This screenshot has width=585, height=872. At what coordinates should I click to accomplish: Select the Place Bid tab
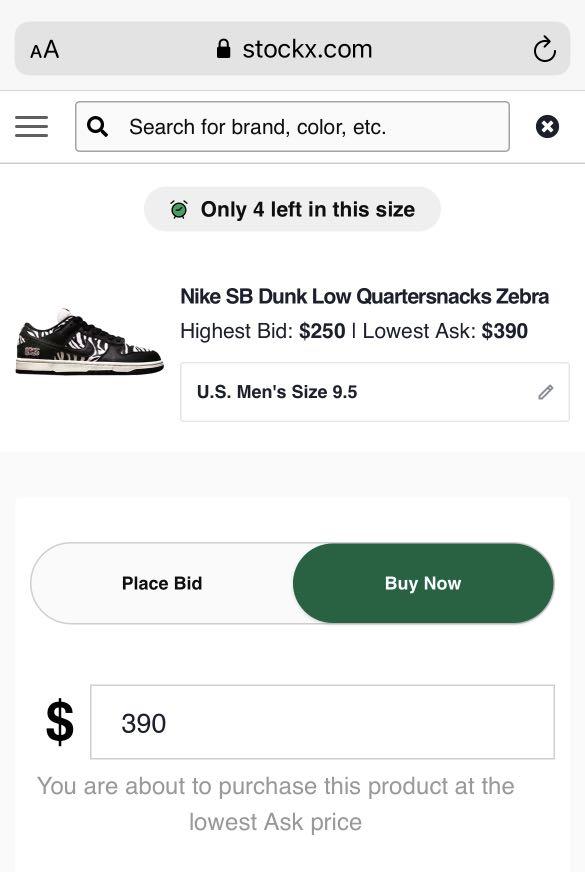[161, 583]
